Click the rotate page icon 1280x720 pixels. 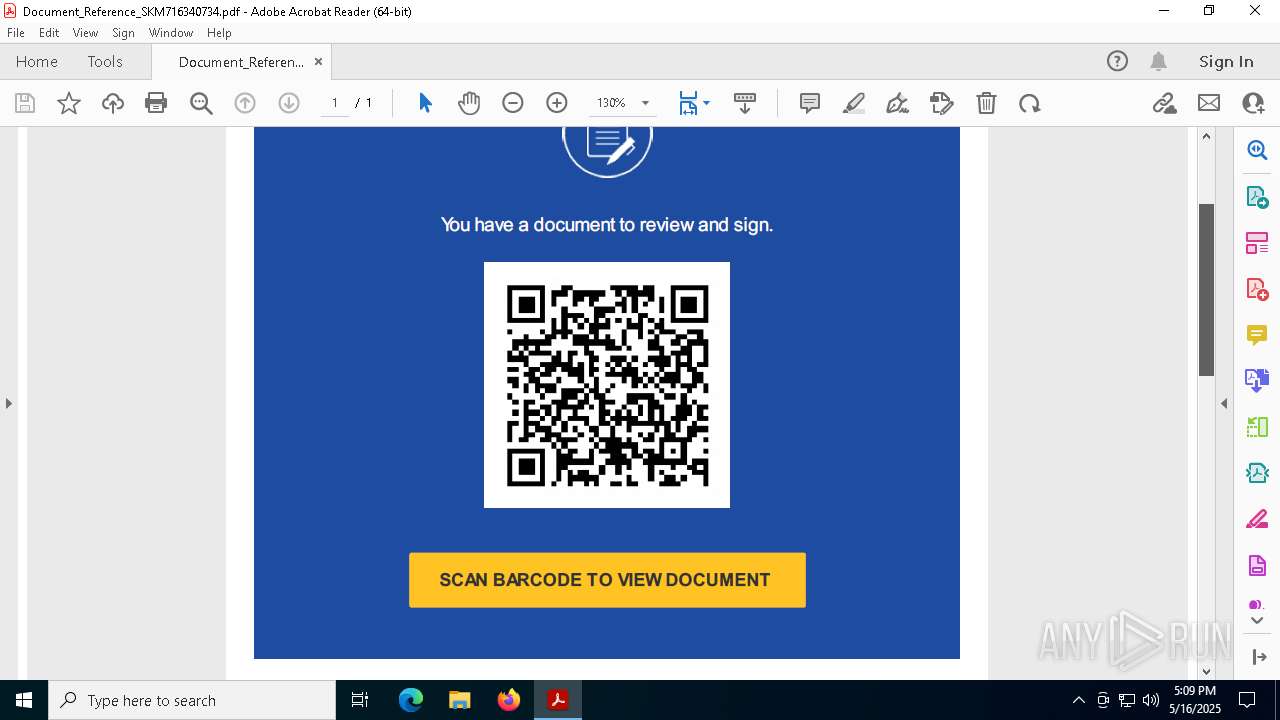pyautogui.click(x=1030, y=103)
